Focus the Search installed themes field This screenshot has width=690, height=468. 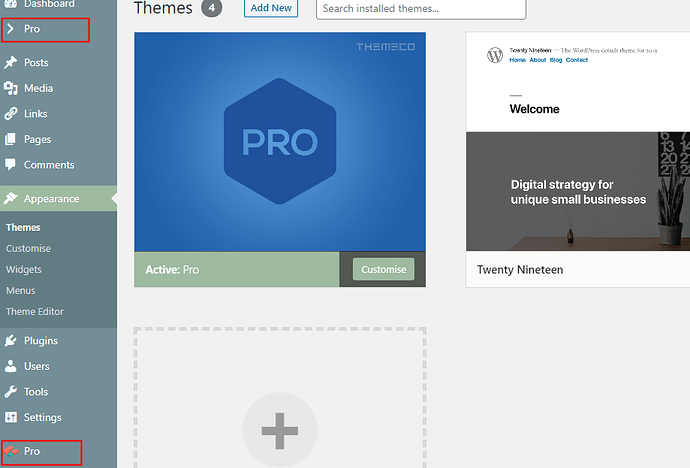pos(421,9)
